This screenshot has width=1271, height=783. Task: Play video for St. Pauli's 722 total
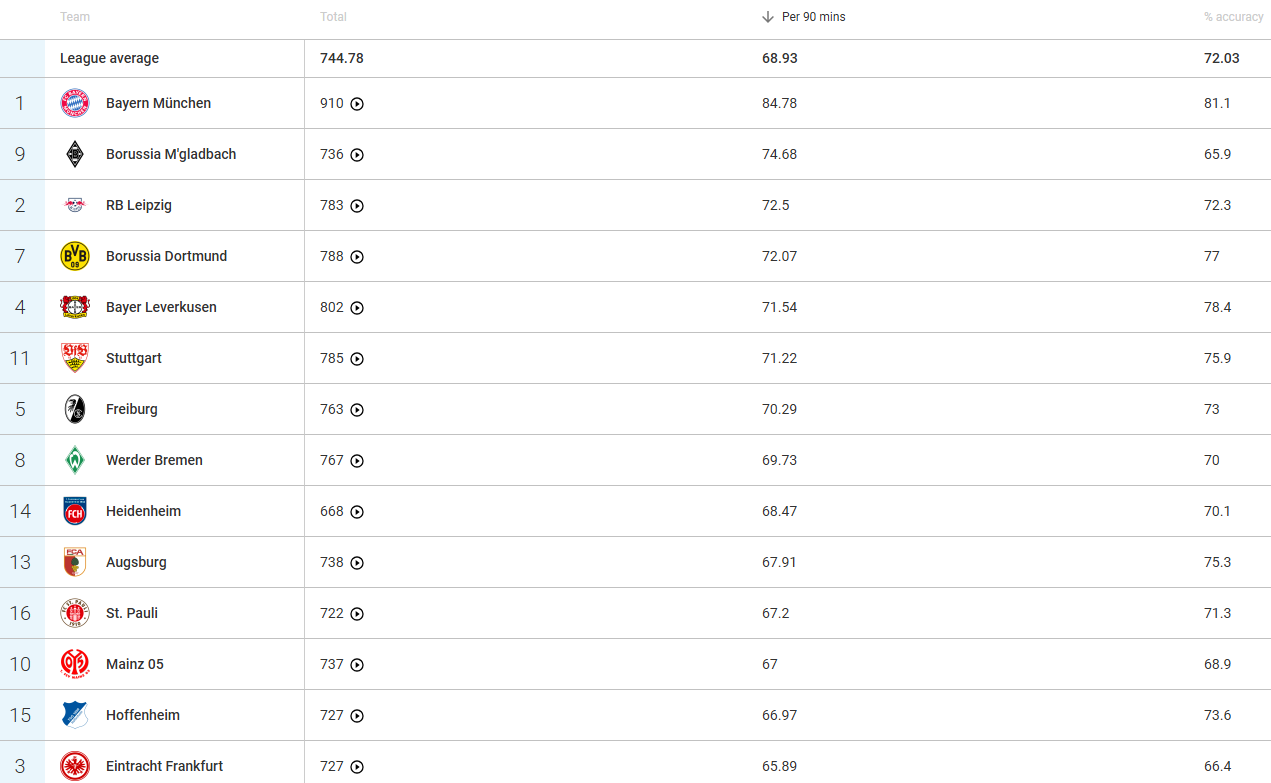coord(357,614)
